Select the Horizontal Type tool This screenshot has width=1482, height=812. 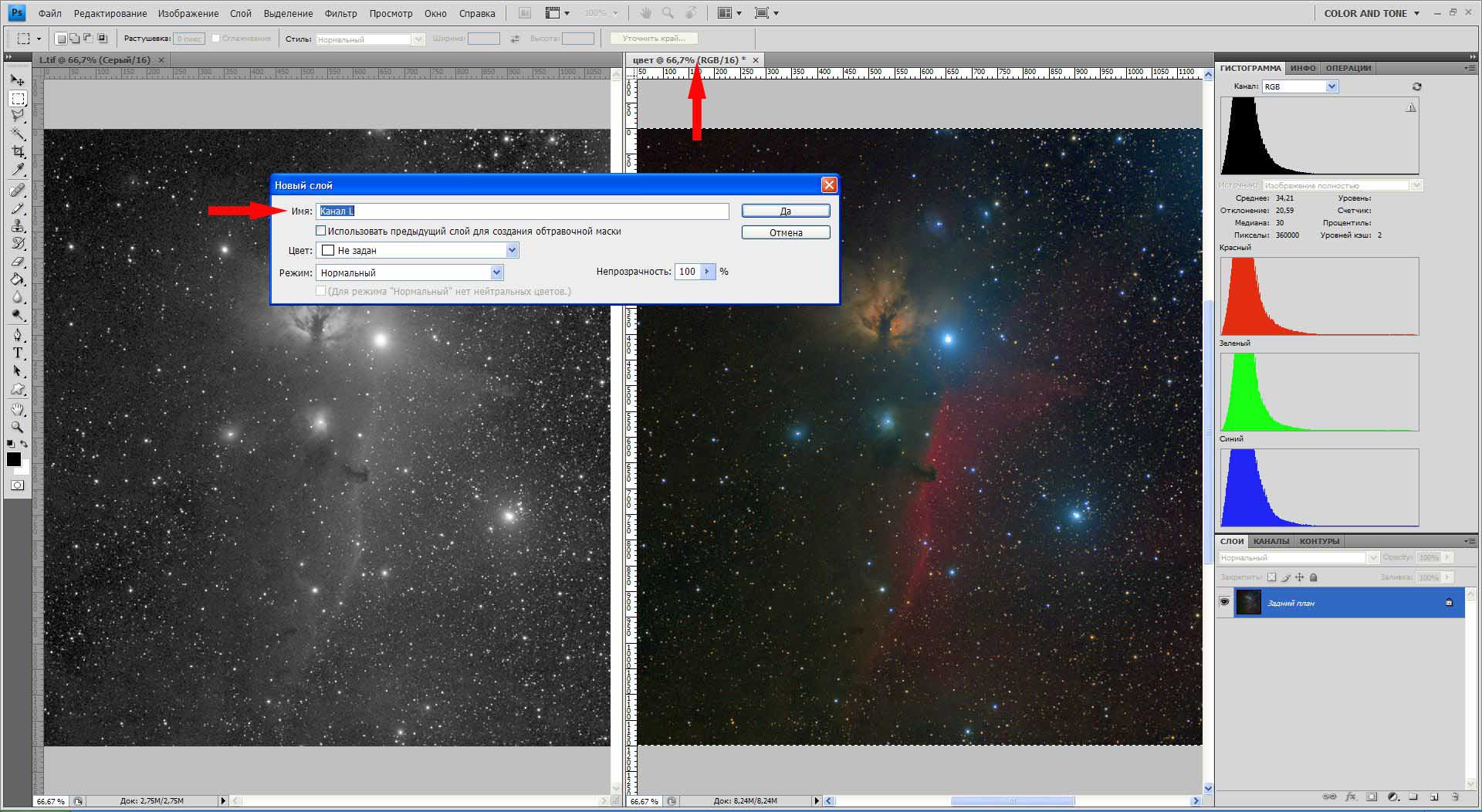click(17, 353)
